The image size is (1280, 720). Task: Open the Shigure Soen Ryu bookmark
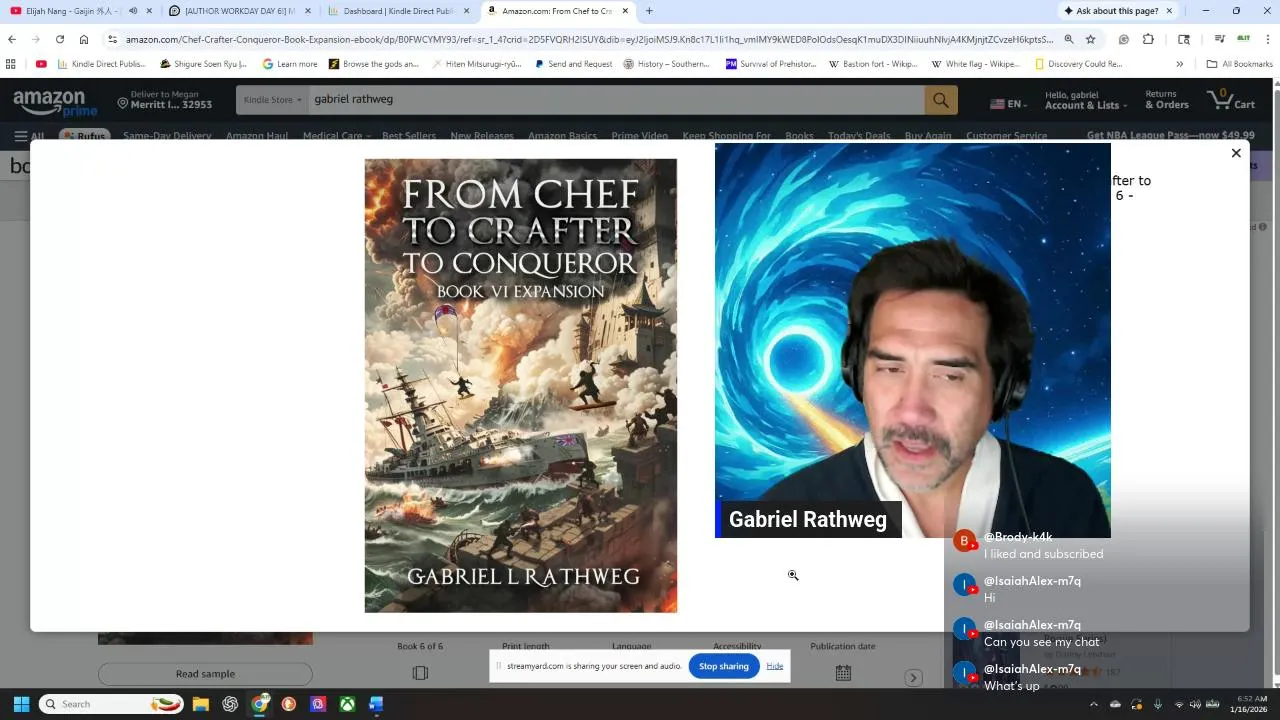[203, 64]
